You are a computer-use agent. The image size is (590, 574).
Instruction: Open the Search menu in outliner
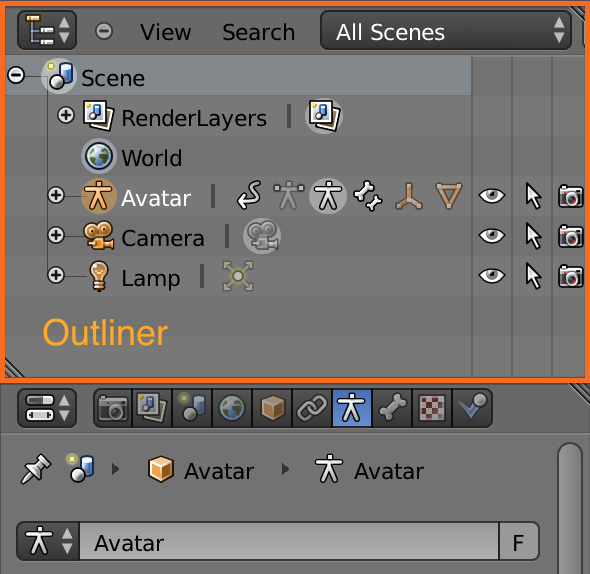click(x=259, y=32)
